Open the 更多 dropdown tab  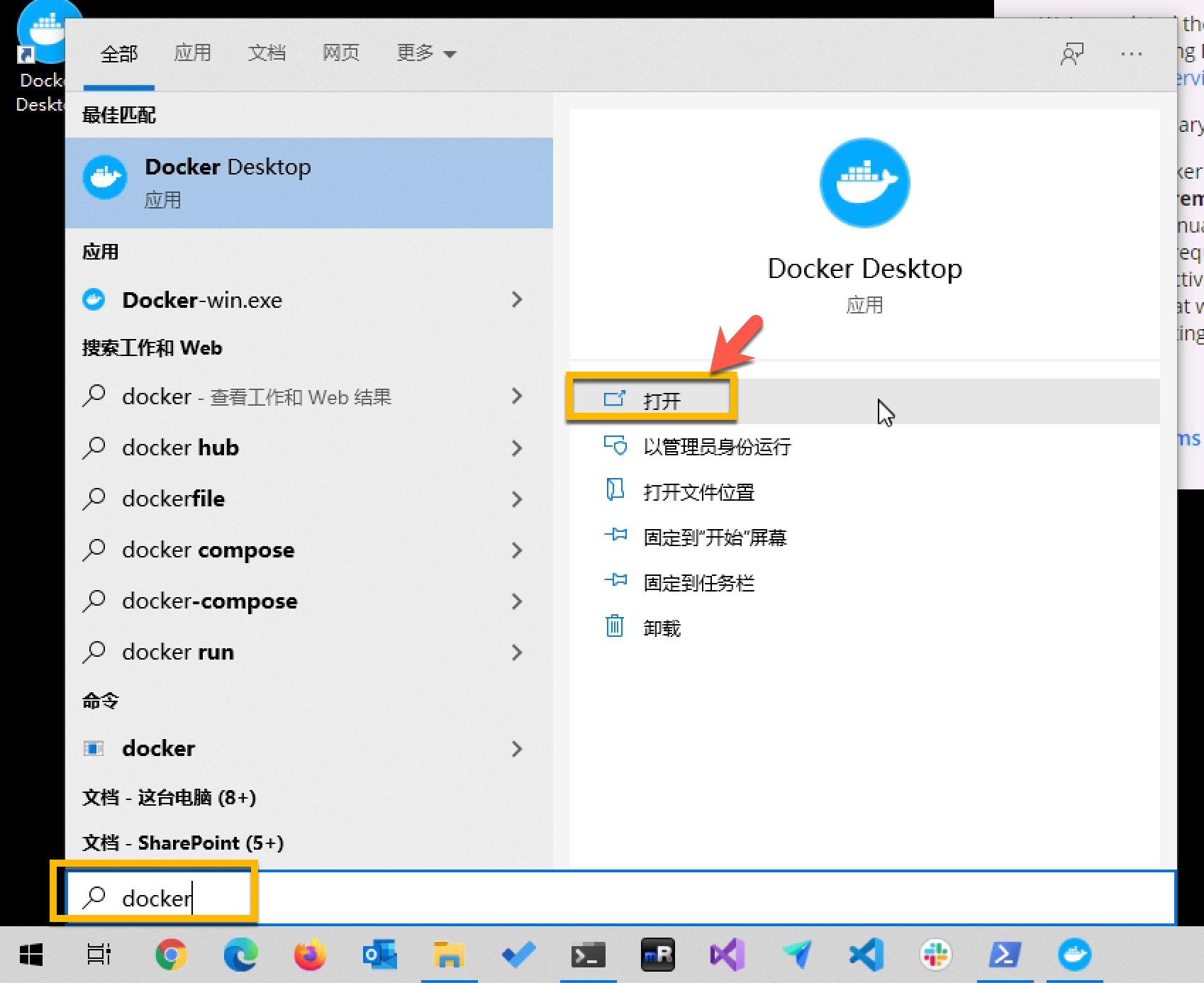[x=425, y=53]
